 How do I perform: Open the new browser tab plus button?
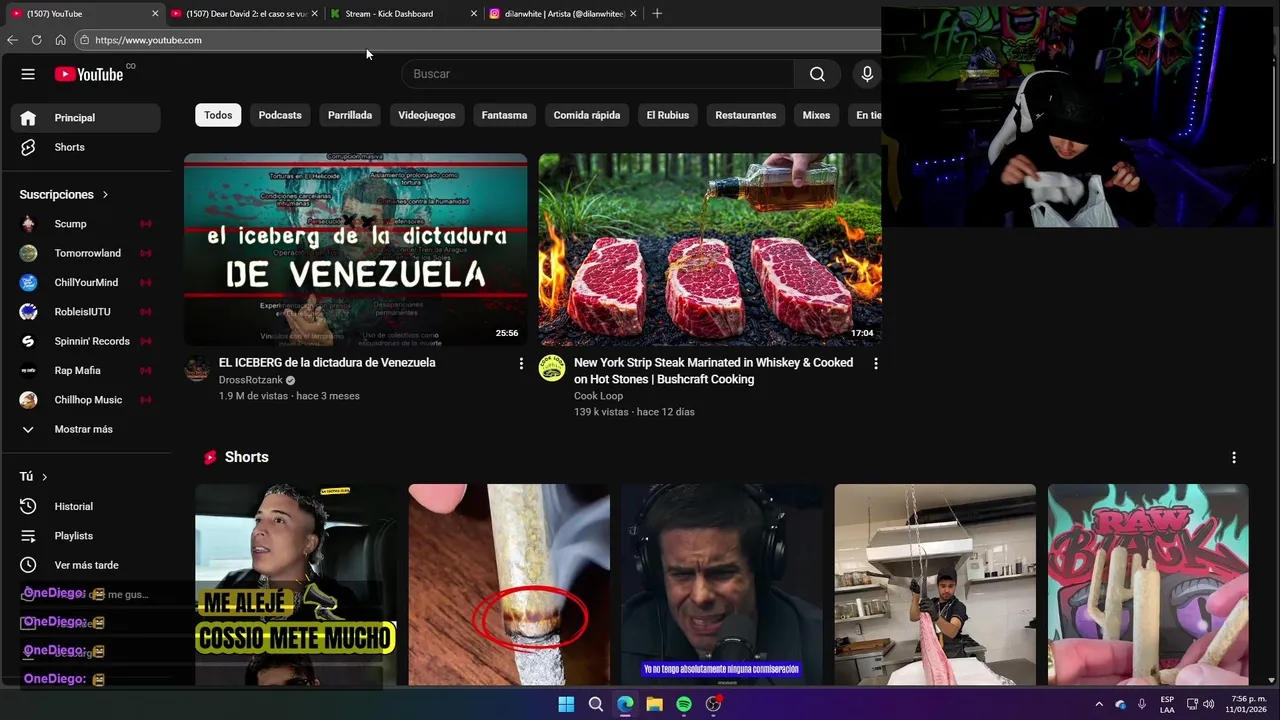(x=657, y=14)
